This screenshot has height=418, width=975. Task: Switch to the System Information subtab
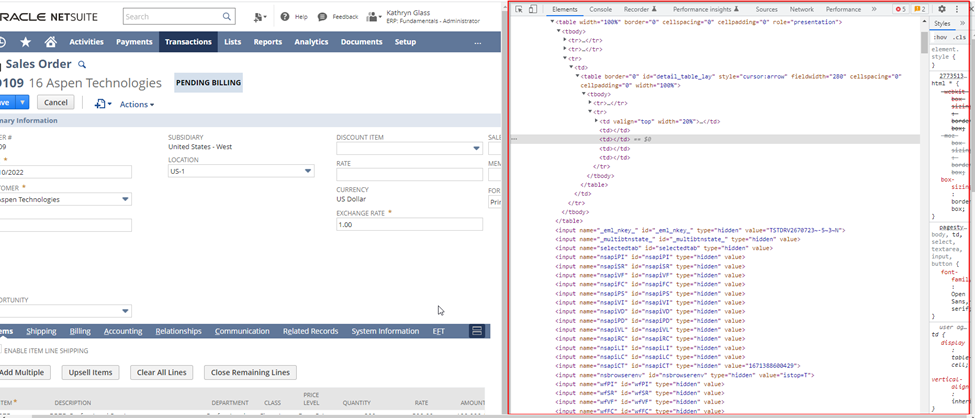point(386,331)
